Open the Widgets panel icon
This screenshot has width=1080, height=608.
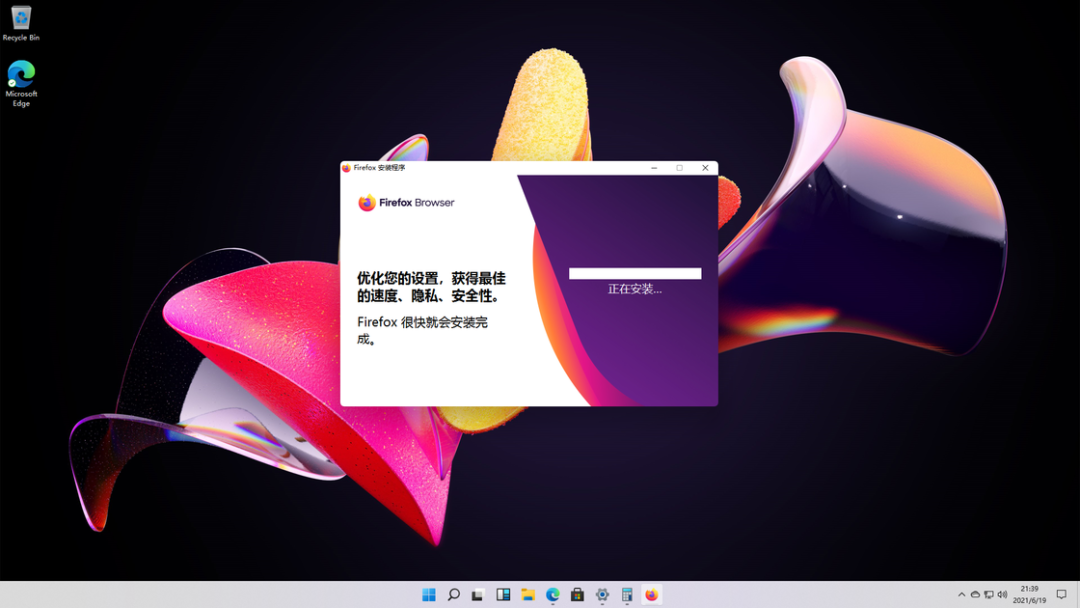[x=503, y=594]
